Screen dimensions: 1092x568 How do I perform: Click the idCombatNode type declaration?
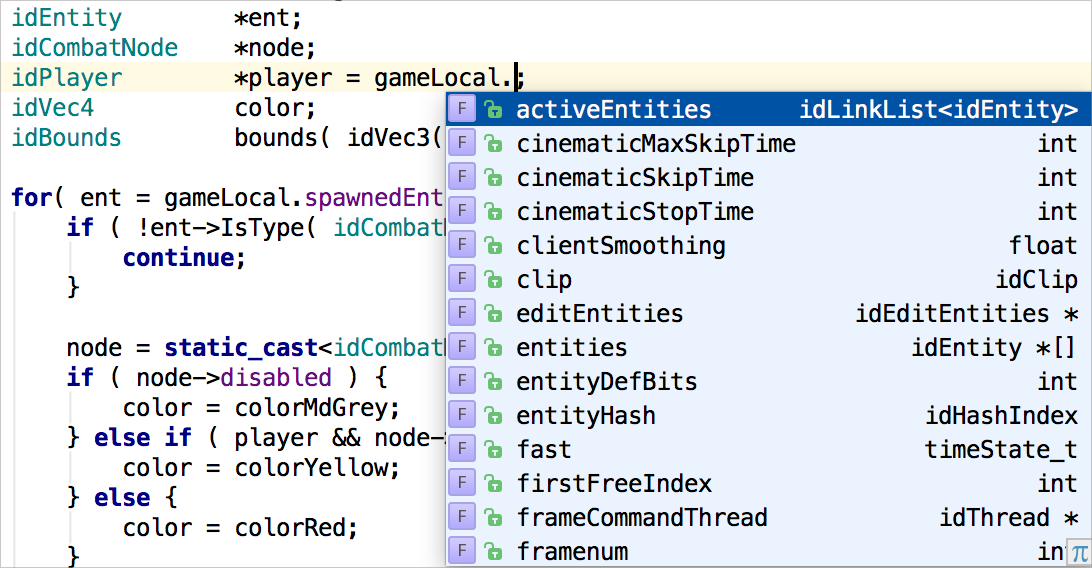95,48
